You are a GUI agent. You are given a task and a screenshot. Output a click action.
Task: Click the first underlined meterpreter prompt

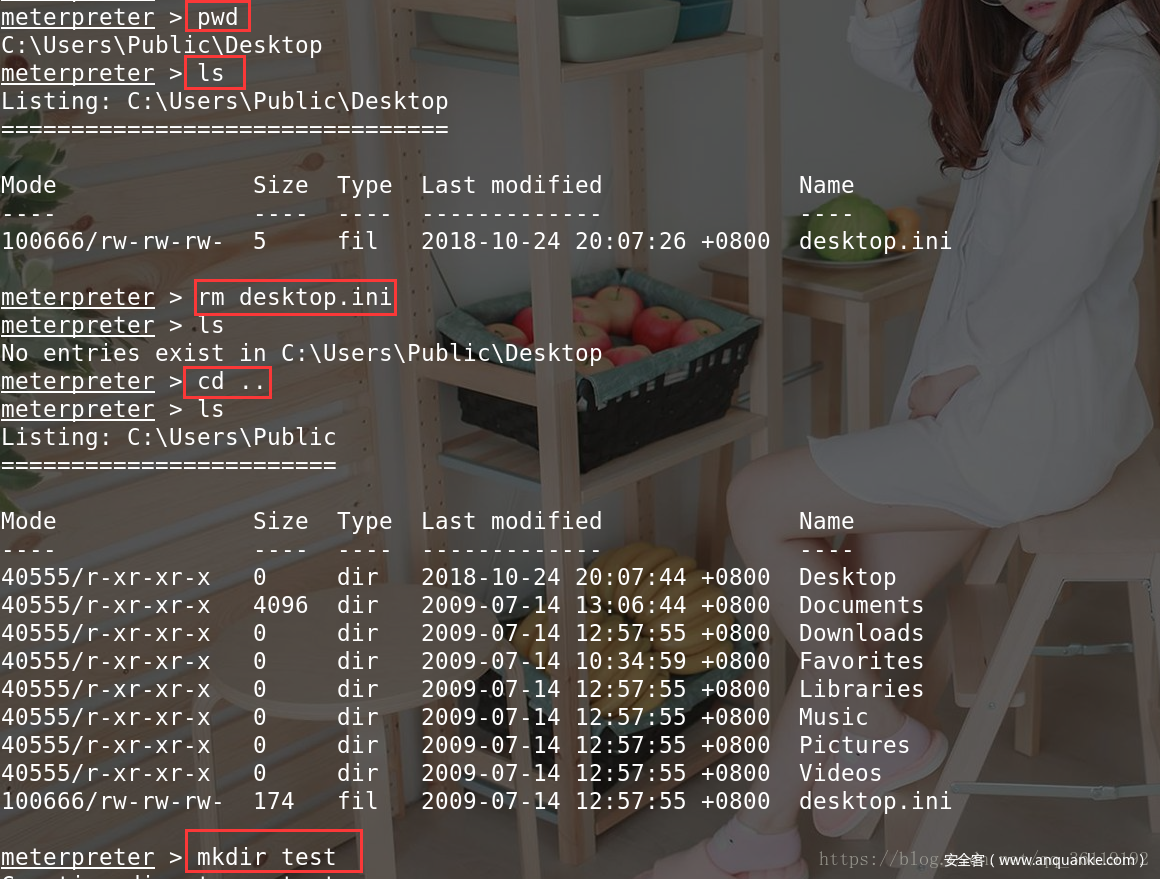point(78,17)
